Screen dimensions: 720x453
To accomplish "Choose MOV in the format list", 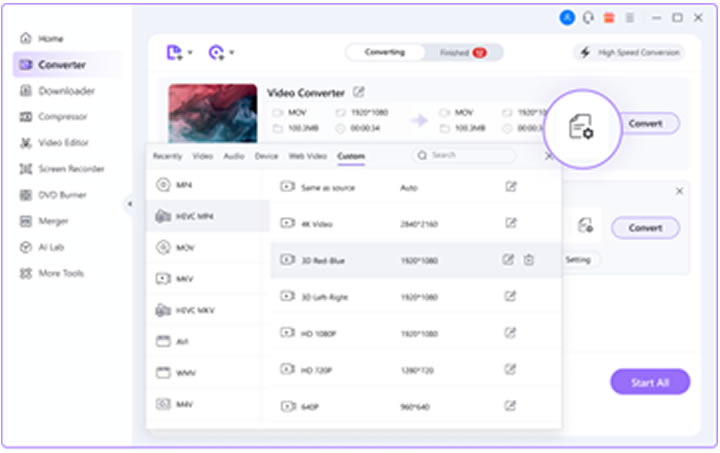I will point(208,248).
